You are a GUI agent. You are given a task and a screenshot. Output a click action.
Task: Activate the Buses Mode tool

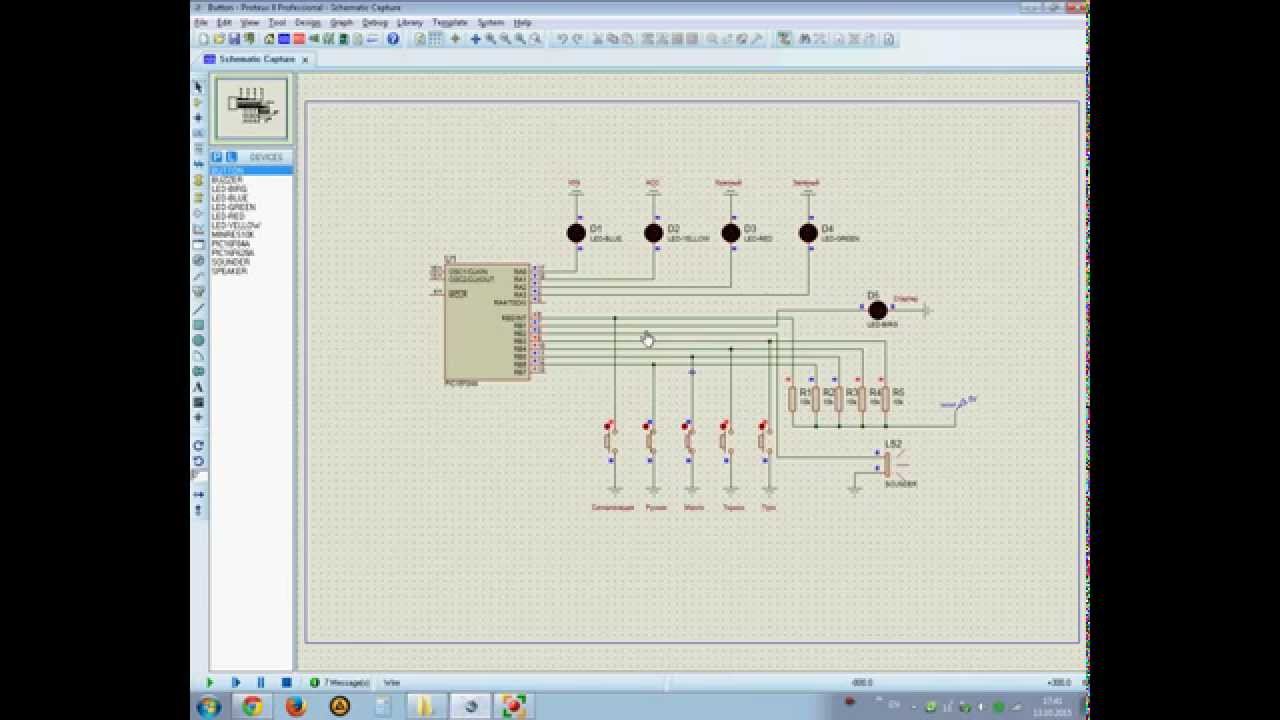pos(198,163)
